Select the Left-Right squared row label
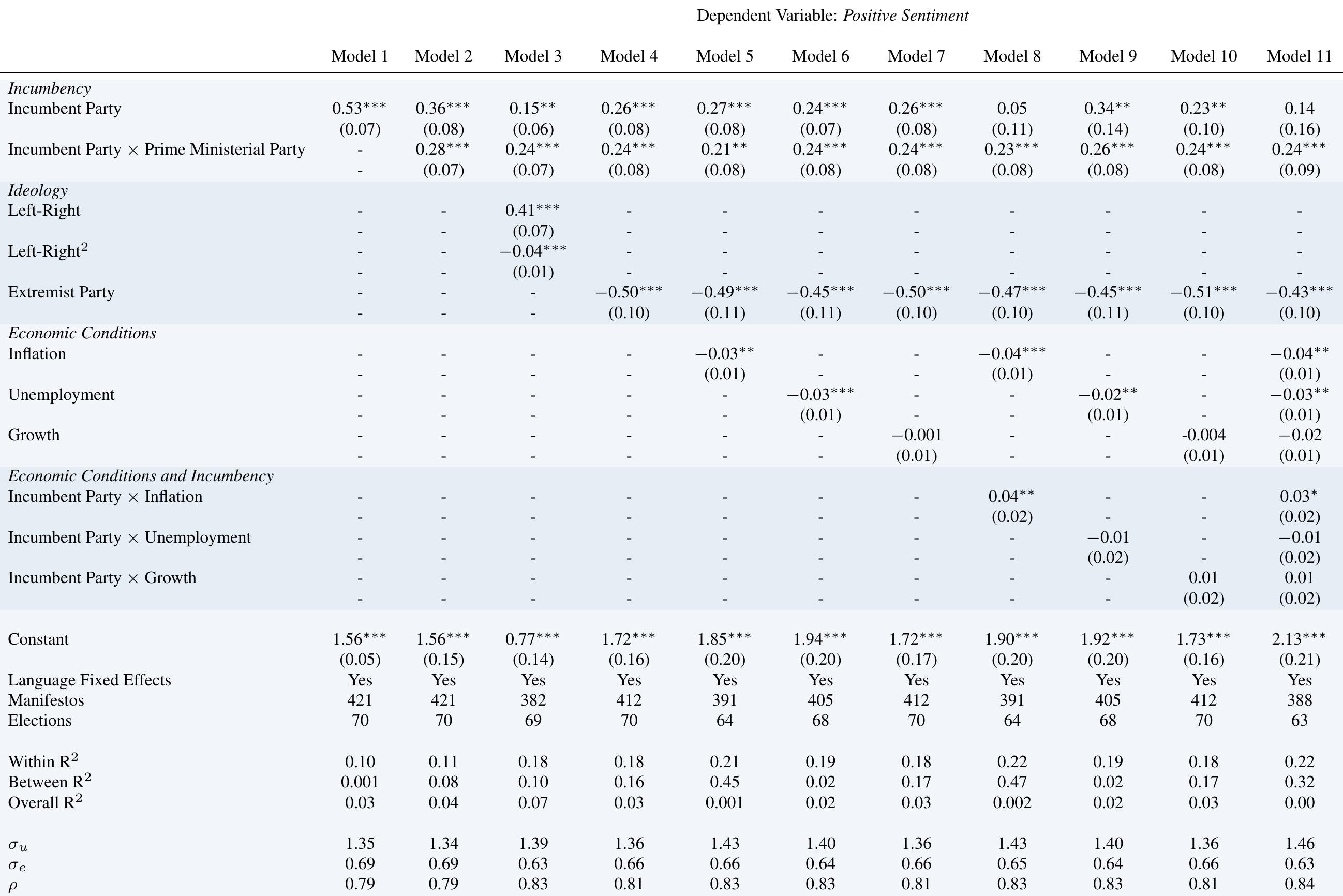Screen dimensions: 1343x896 click(48, 250)
